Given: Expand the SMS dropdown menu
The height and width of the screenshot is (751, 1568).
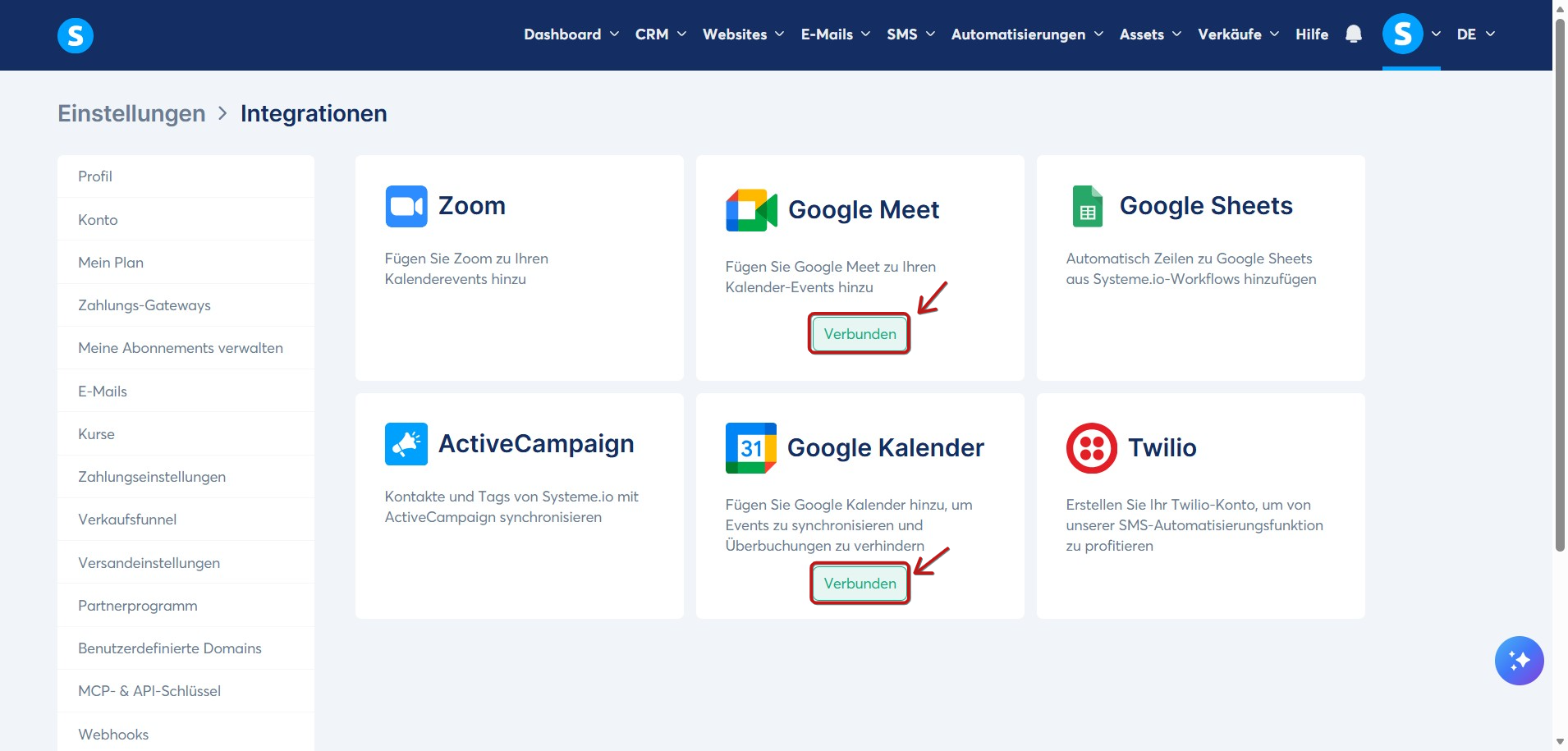Looking at the screenshot, I should click(x=911, y=34).
